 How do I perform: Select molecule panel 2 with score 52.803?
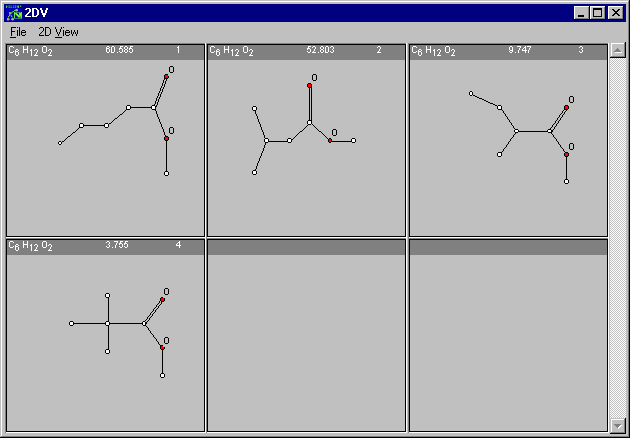pyautogui.click(x=307, y=140)
